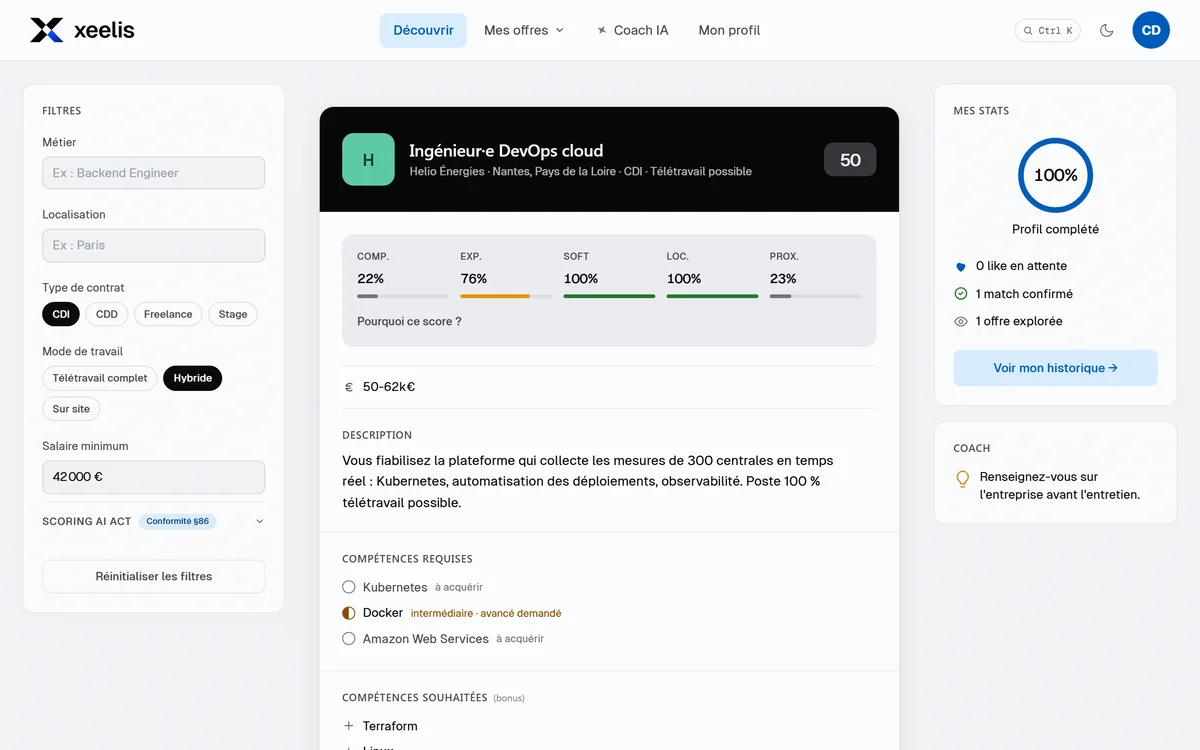Click the Pourquoi ce score ? link
Screen dimensions: 1200x750
pos(409,322)
